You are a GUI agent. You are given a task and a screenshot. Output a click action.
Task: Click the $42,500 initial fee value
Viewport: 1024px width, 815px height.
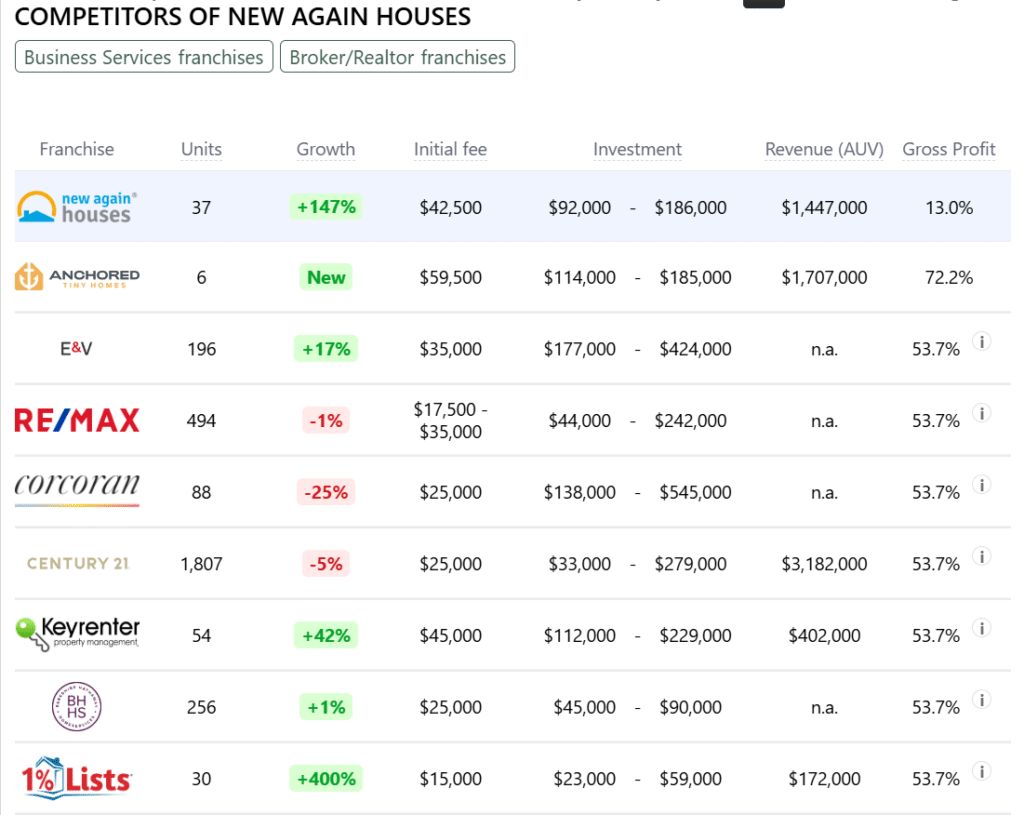click(451, 208)
